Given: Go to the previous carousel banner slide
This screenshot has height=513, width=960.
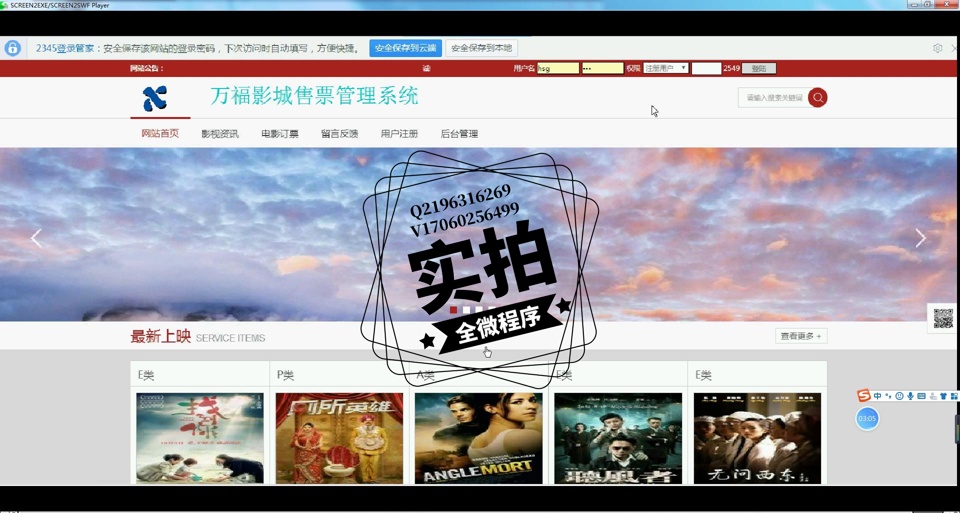Looking at the screenshot, I should [x=36, y=238].
